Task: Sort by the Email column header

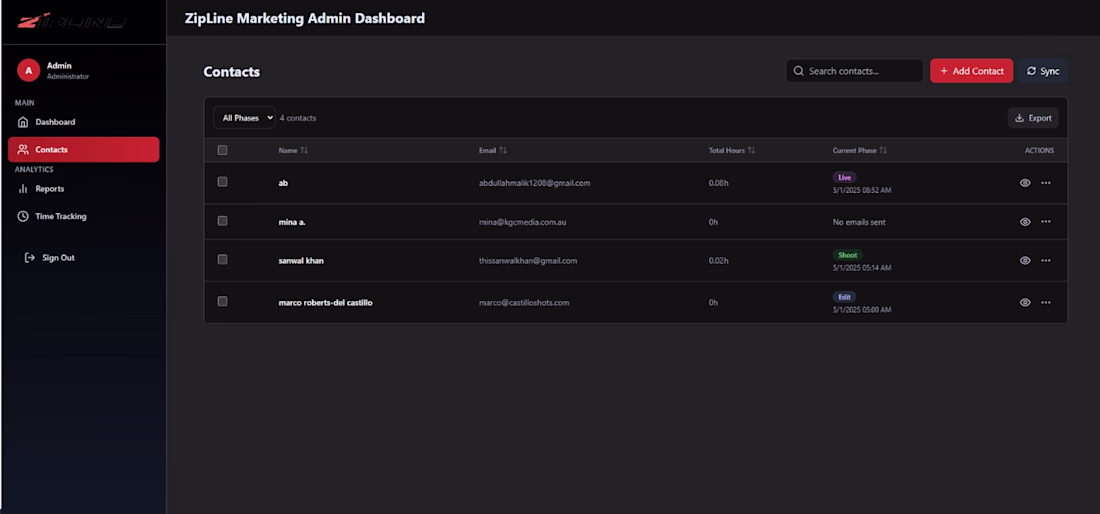Action: 503,151
